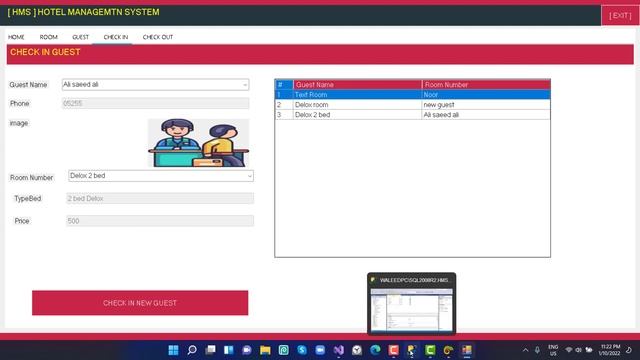
Task: Open the Widgets panel icon
Action: (x=229, y=350)
